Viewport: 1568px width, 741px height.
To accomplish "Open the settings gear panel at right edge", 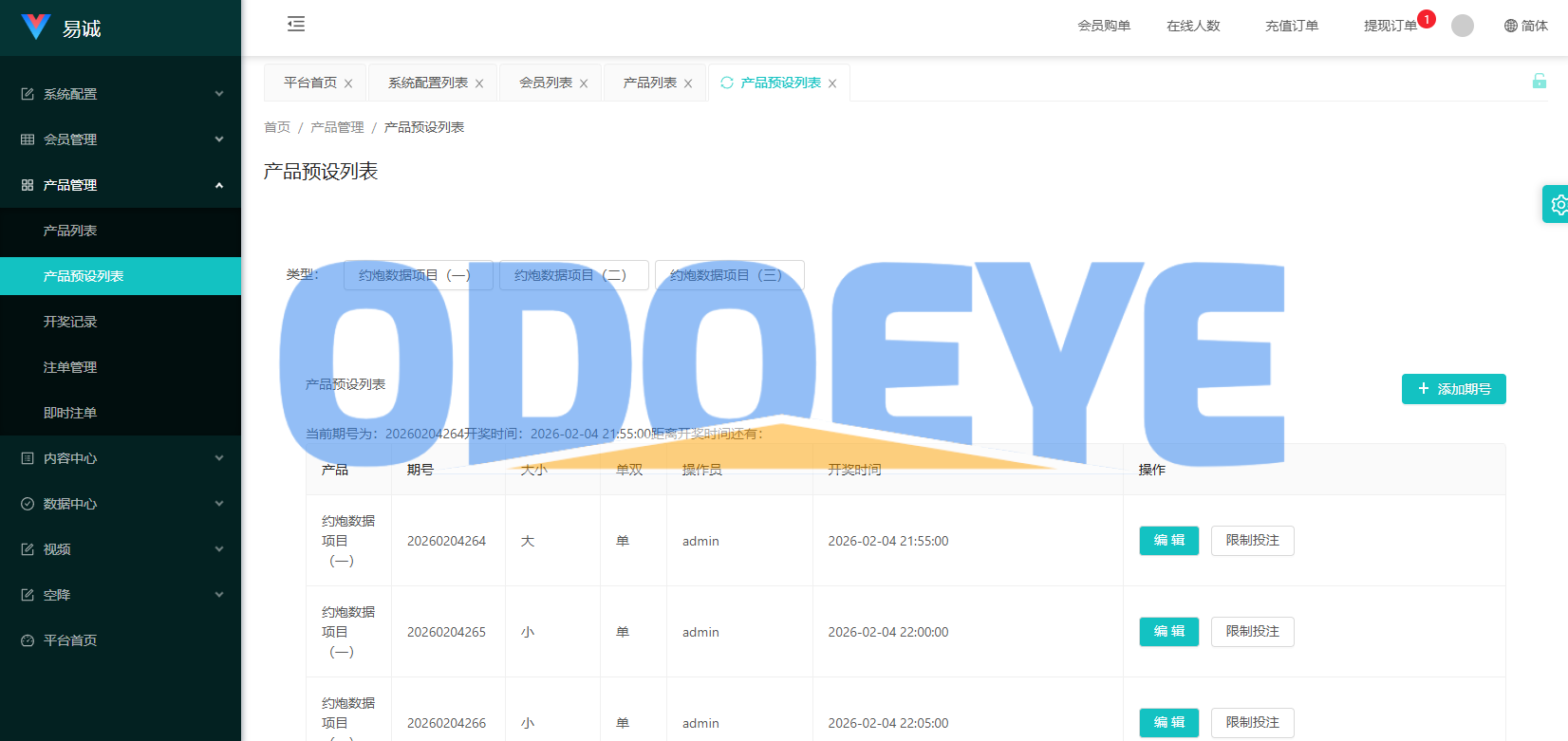I will 1557,204.
